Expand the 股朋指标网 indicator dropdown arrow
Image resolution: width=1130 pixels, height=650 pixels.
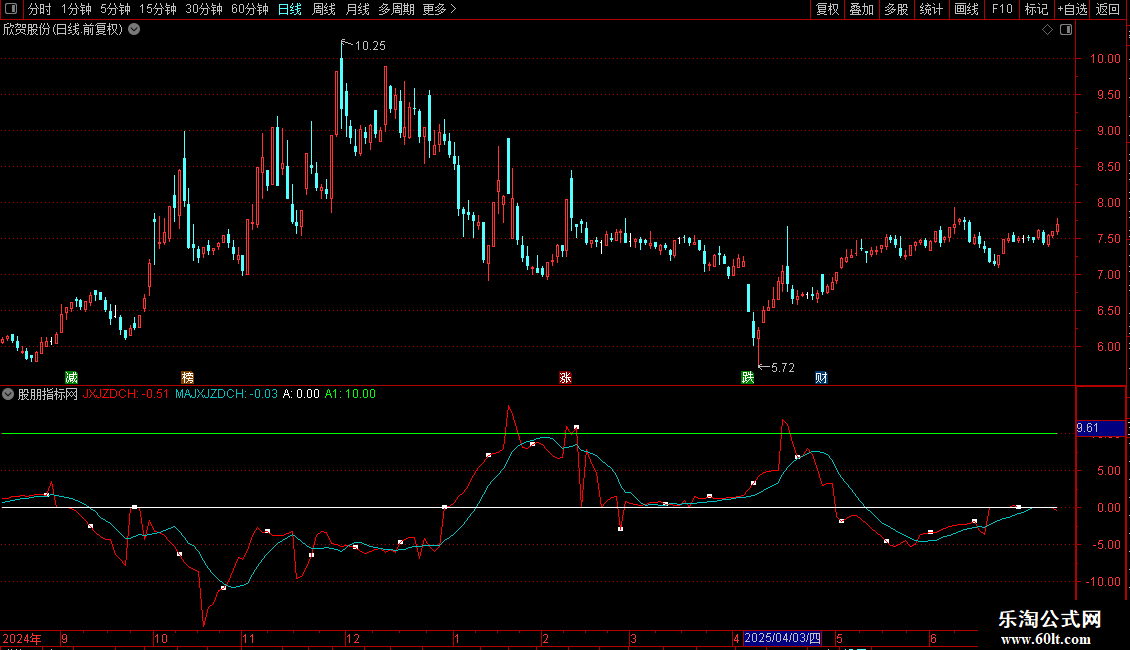pyautogui.click(x=8, y=394)
